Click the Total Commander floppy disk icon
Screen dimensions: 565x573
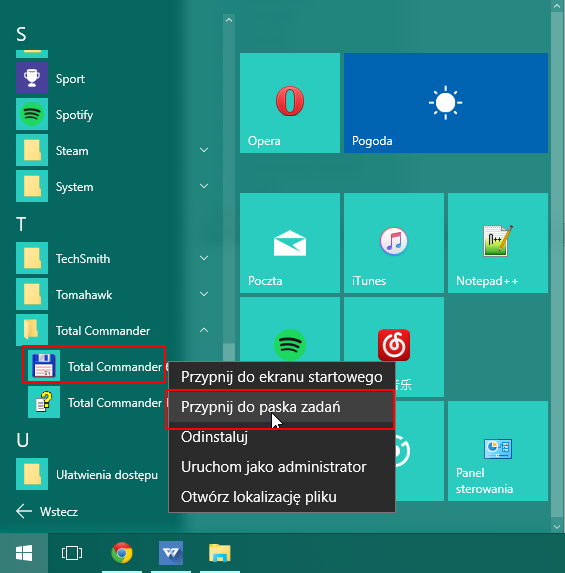coord(44,366)
